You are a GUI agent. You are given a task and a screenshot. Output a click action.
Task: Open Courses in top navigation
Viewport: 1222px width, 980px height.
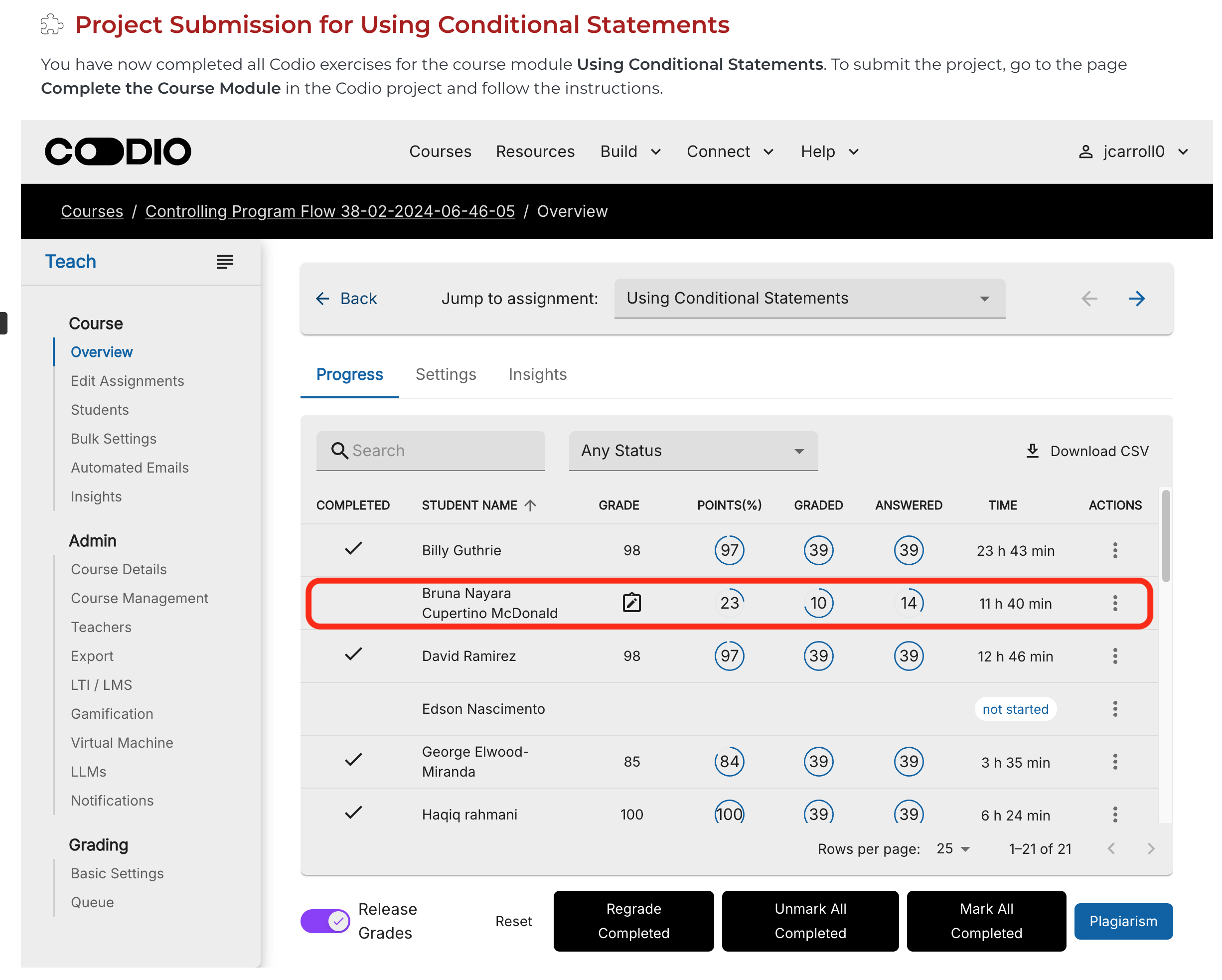click(x=440, y=152)
